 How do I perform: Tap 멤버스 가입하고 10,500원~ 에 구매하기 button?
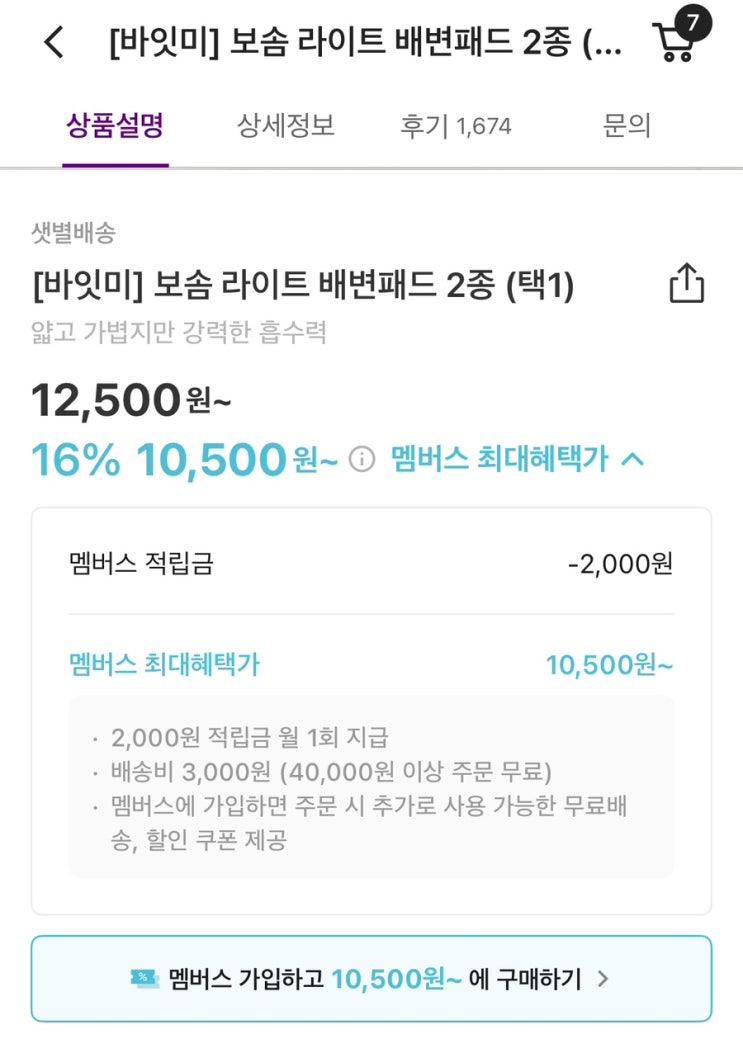pos(371,979)
